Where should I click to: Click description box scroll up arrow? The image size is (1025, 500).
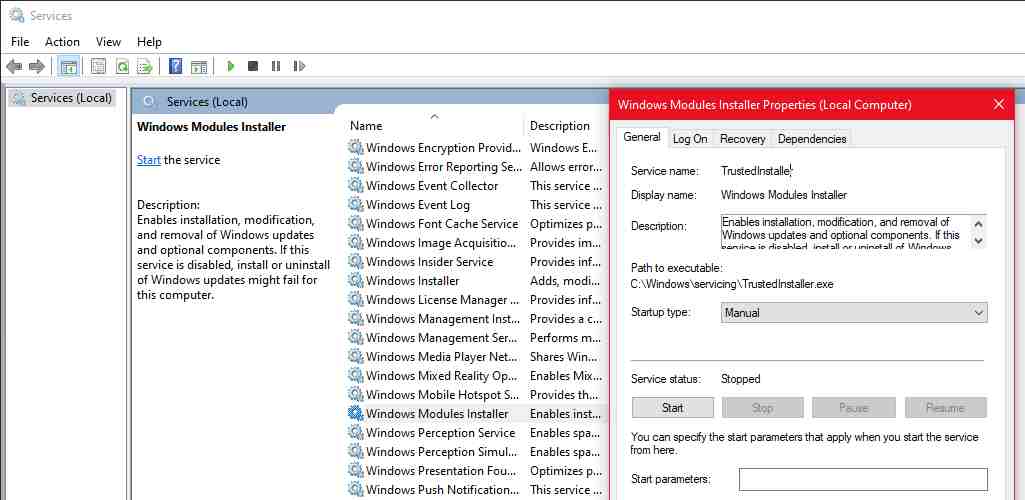pos(978,223)
